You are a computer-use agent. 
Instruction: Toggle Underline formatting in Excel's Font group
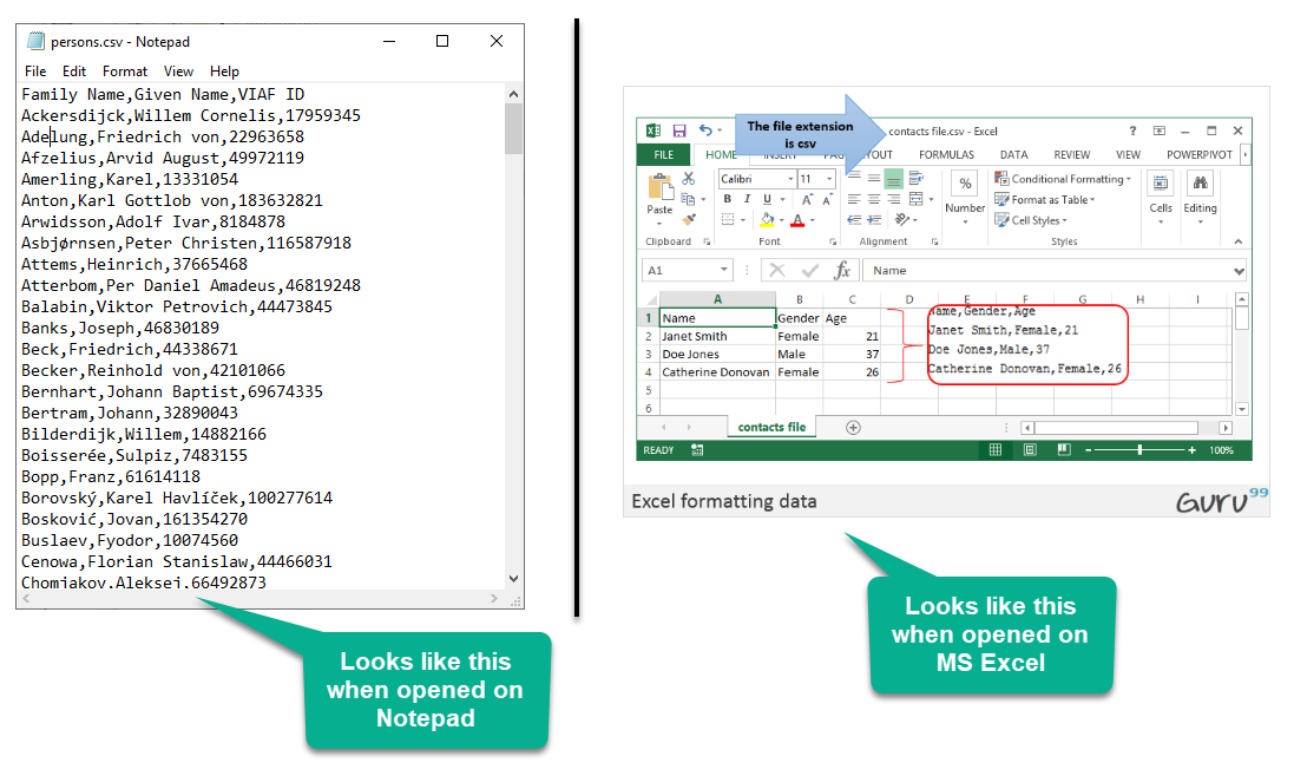[768, 199]
